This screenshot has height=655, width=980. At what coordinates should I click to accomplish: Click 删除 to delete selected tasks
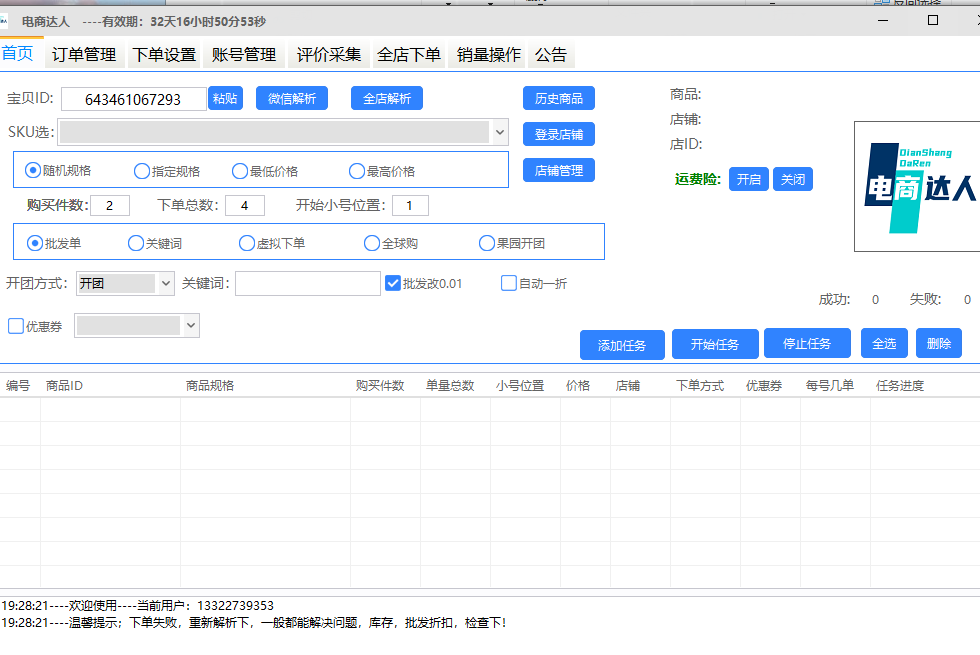[x=939, y=344]
